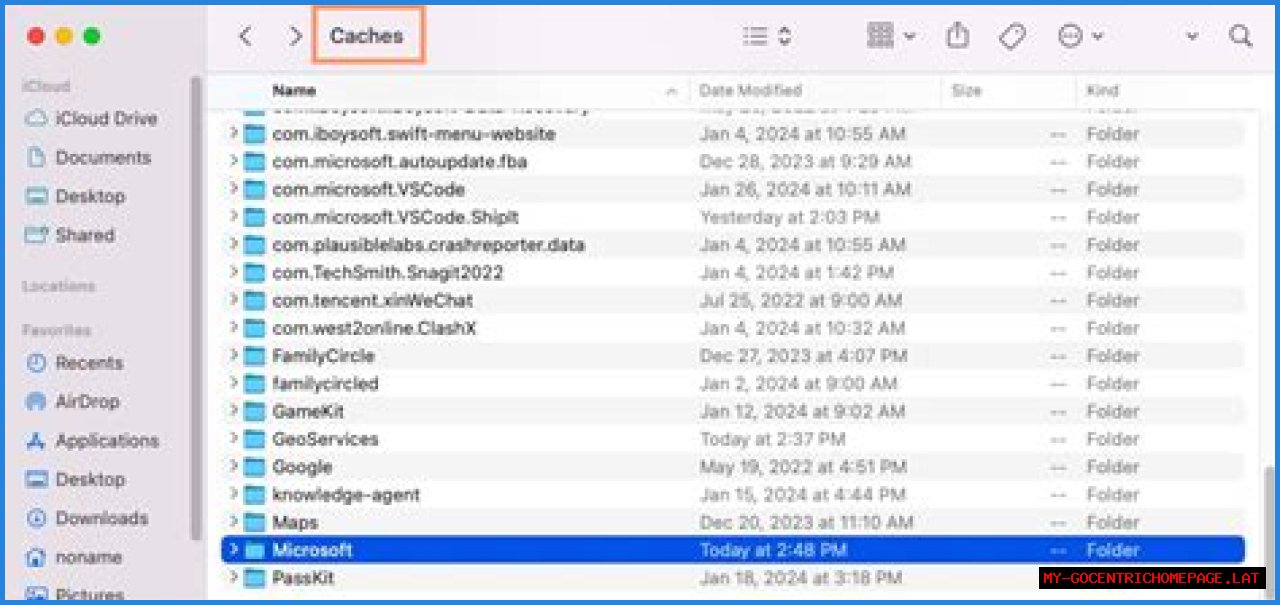
Task: Open Recents in the sidebar
Action: pyautogui.click(x=88, y=363)
